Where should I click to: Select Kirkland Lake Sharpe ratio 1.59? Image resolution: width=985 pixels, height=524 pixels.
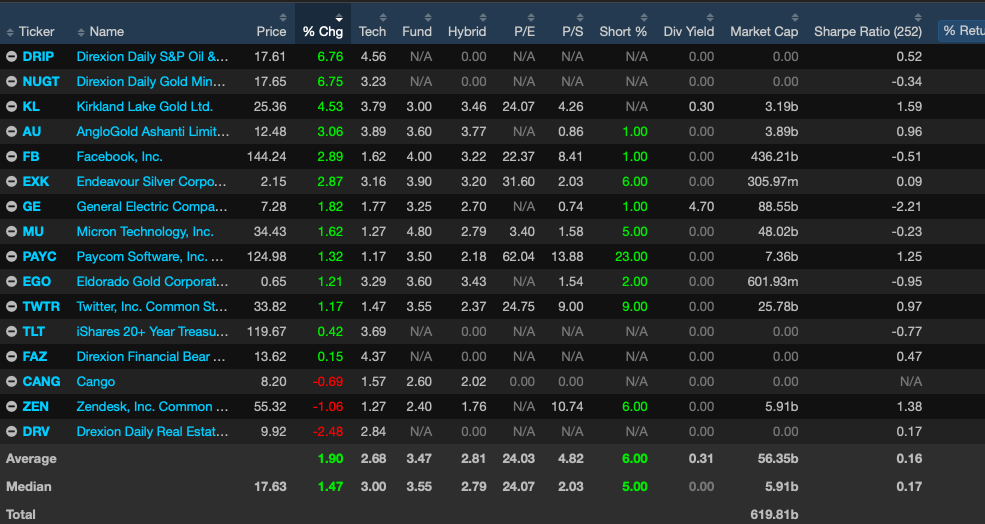pos(910,107)
